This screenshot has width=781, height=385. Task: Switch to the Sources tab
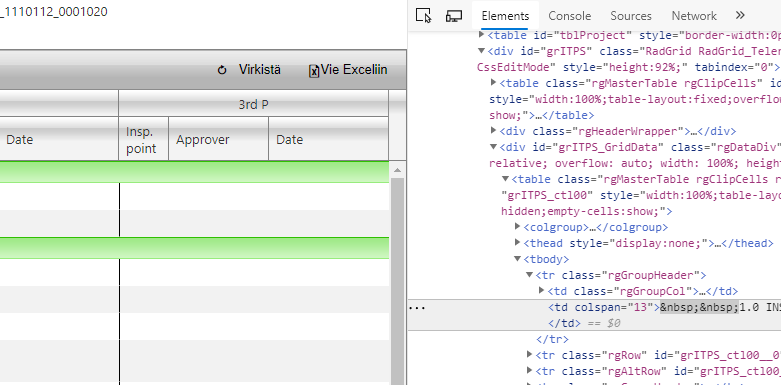pyautogui.click(x=631, y=15)
